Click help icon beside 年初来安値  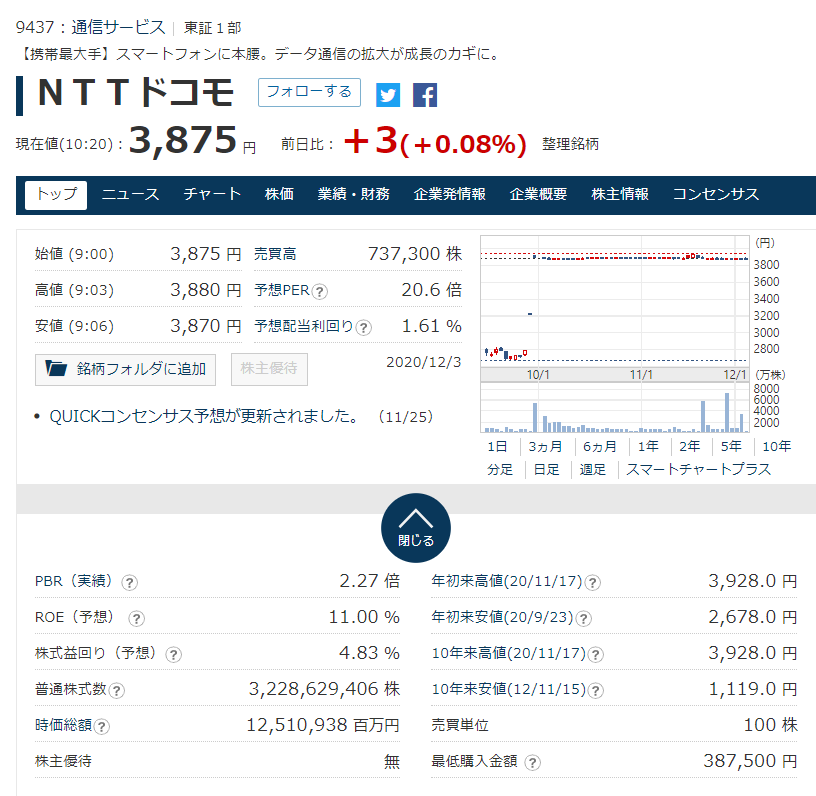point(583,618)
